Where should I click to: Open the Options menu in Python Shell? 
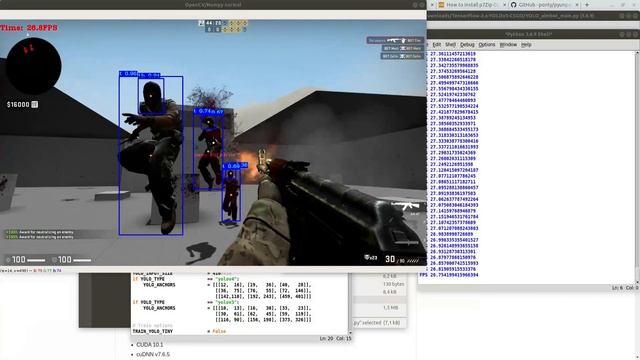[487, 44]
